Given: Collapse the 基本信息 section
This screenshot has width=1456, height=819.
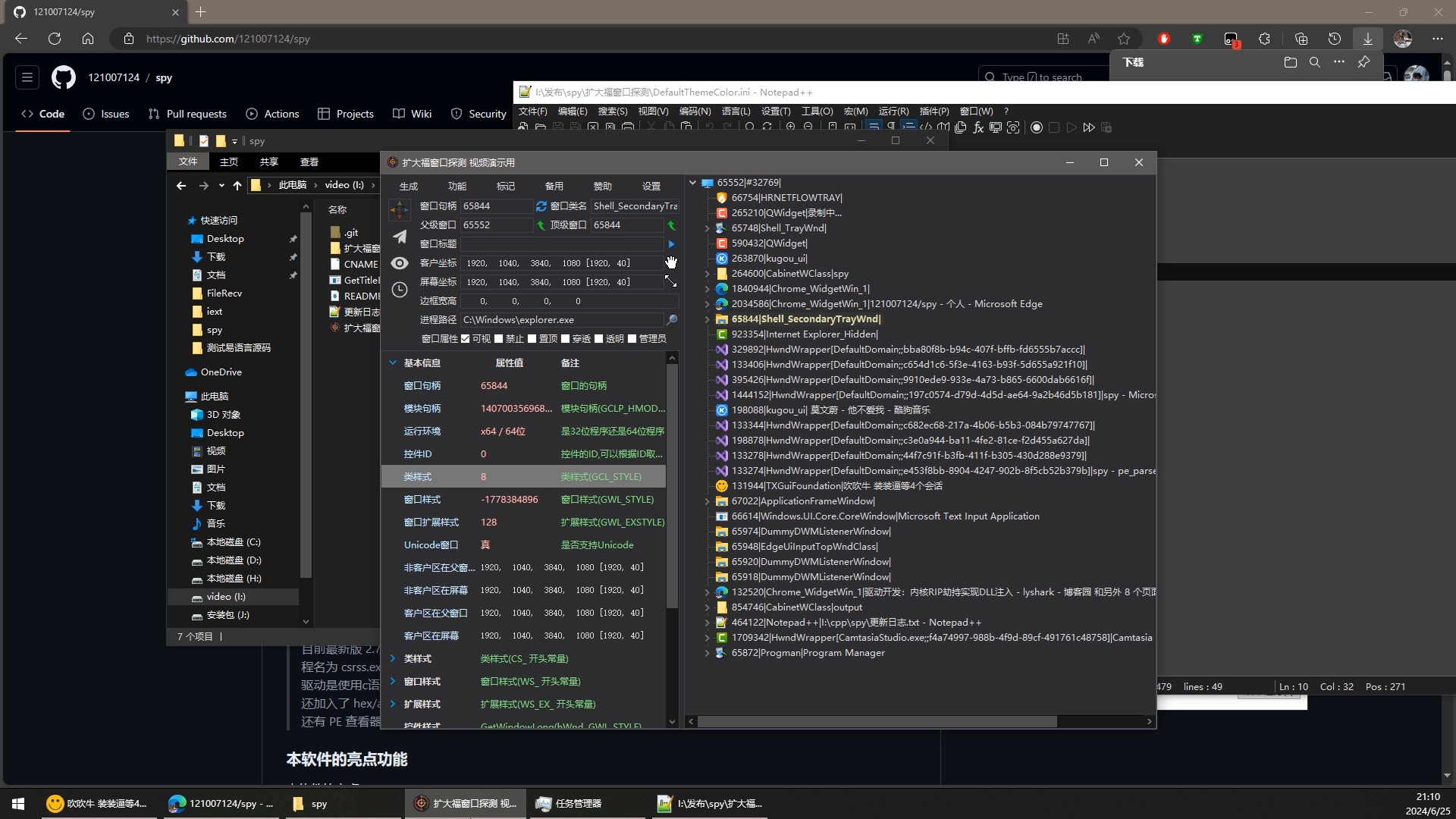Looking at the screenshot, I should 393,363.
